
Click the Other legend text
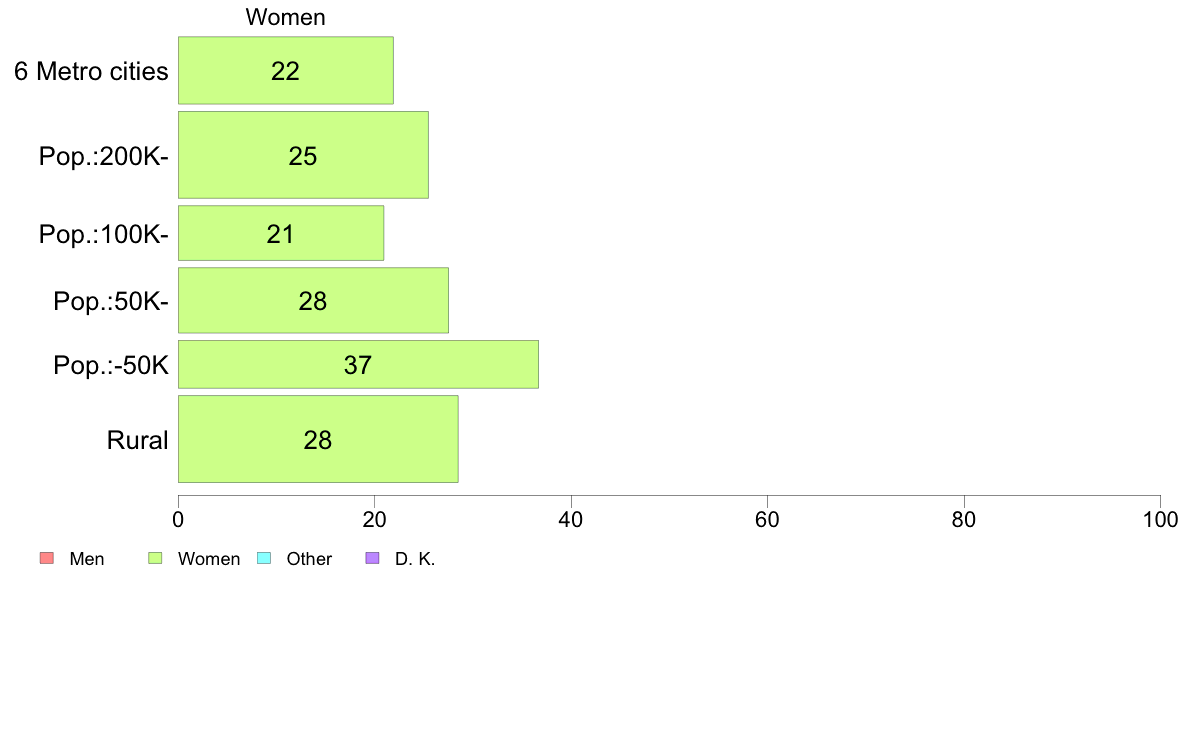pos(309,559)
